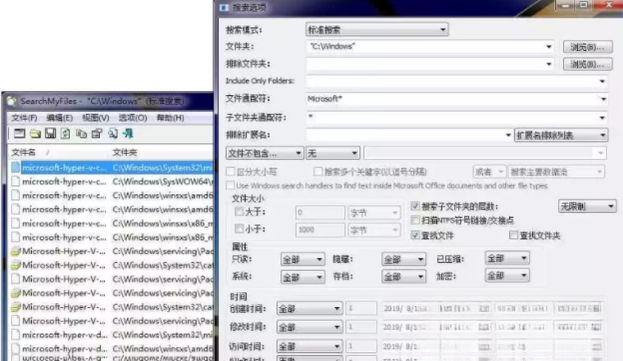Open the 修改时间 filter dropdown

coord(309,327)
